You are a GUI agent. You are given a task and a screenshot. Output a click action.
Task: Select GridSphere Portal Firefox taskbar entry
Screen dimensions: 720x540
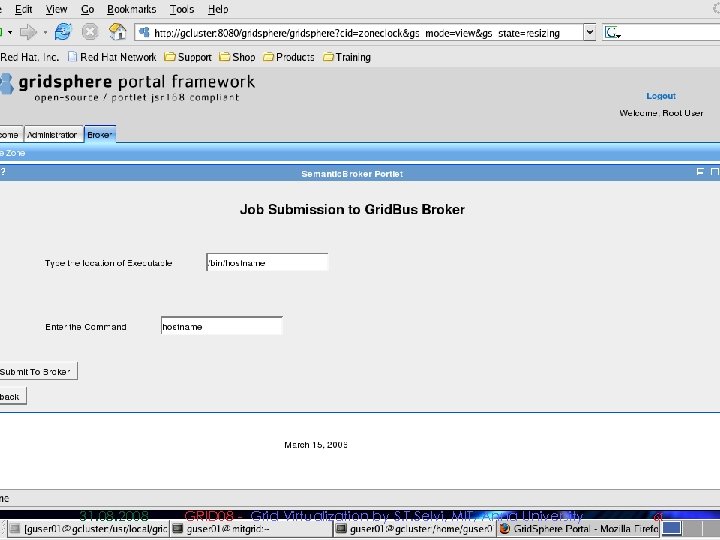[579, 529]
